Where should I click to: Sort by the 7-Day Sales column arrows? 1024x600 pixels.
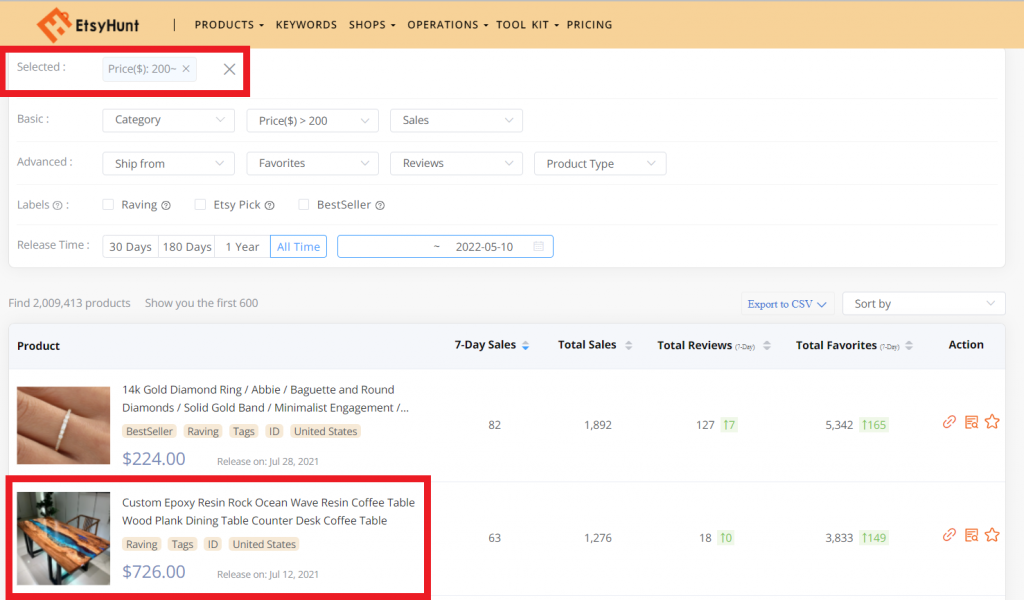(526, 345)
